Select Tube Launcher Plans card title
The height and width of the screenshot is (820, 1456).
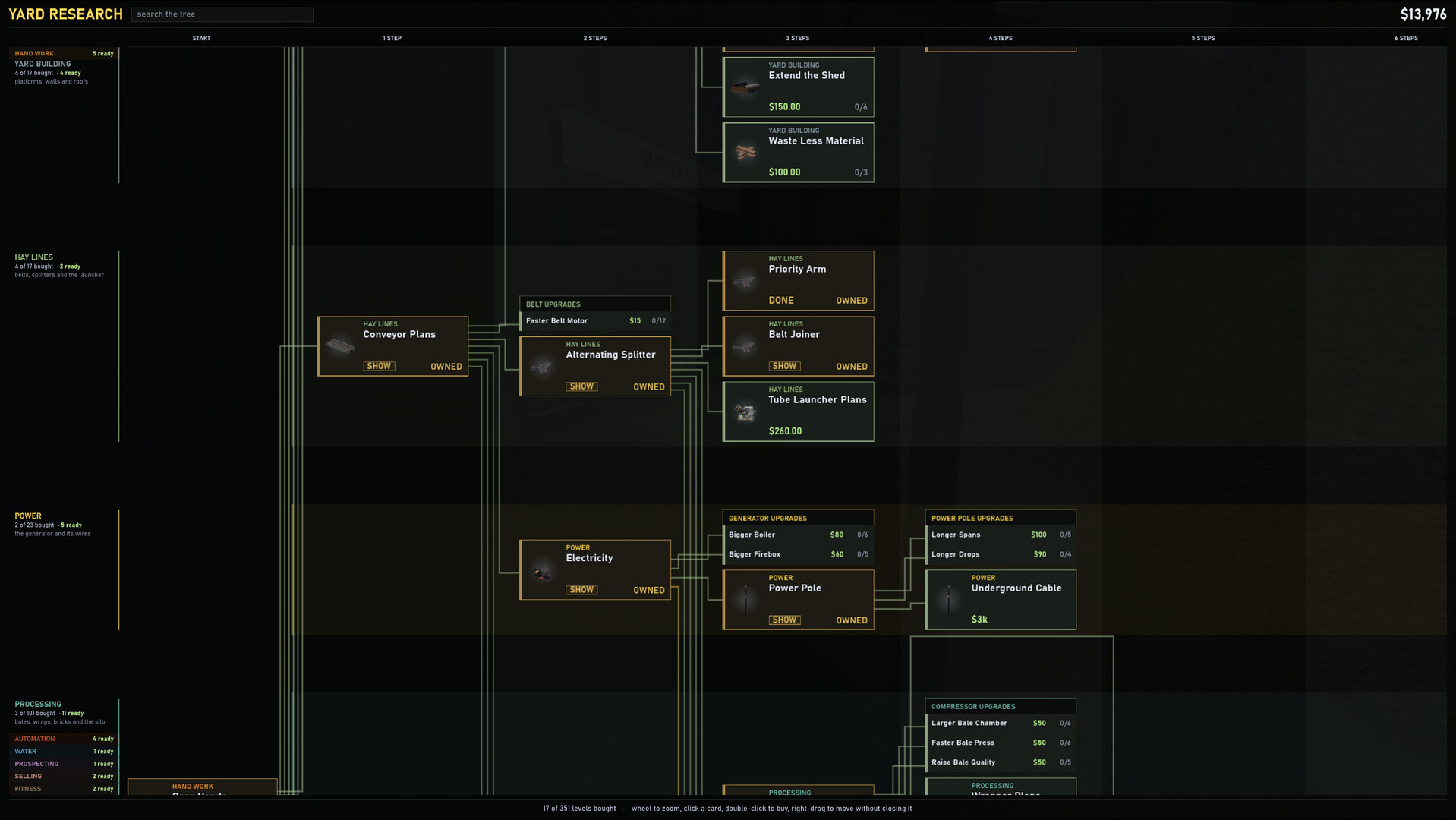[817, 399]
